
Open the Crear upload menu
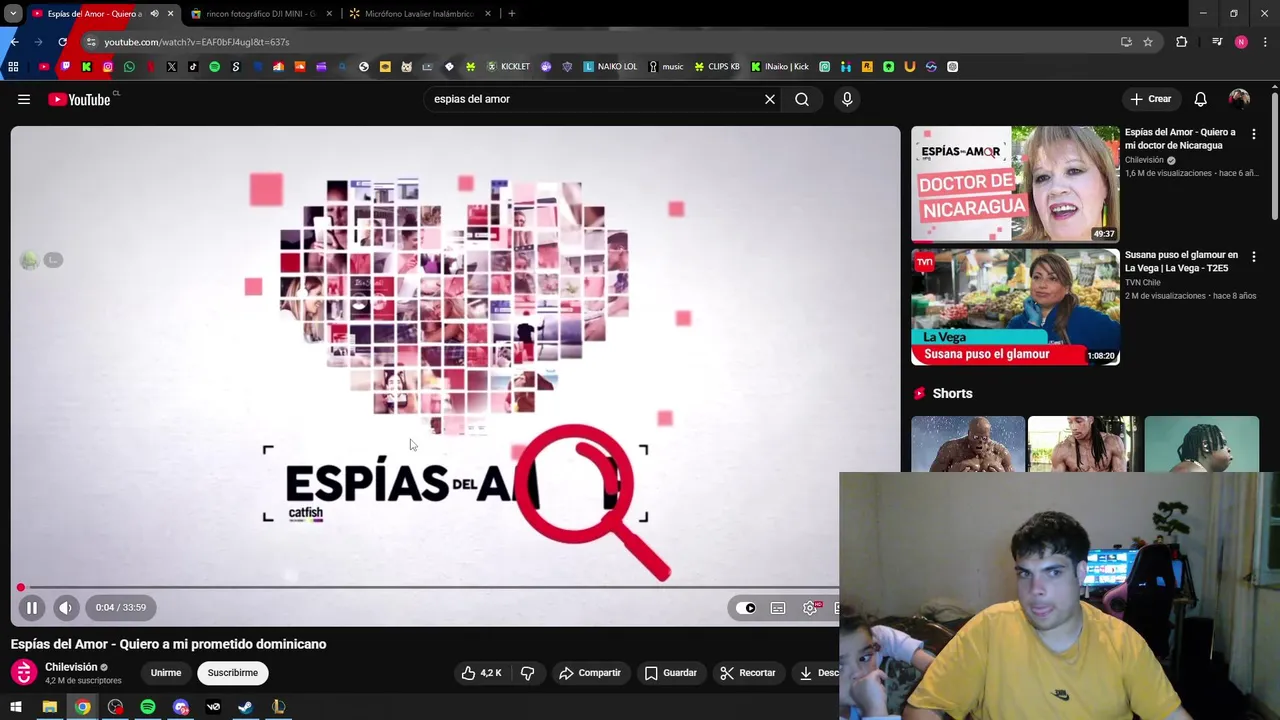(x=1151, y=99)
